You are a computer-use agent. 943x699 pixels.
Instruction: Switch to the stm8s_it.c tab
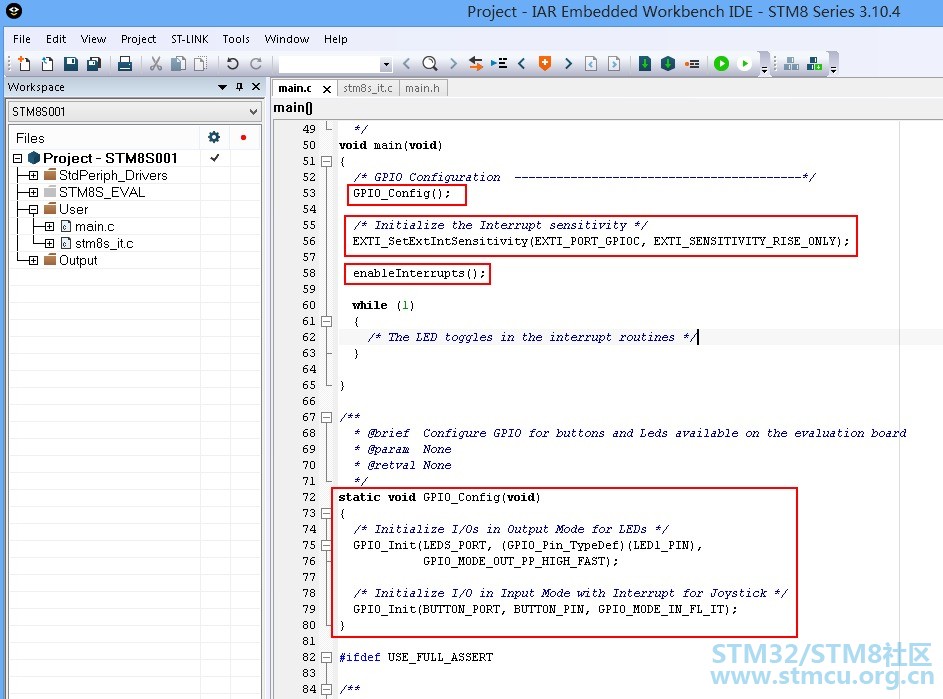click(367, 88)
